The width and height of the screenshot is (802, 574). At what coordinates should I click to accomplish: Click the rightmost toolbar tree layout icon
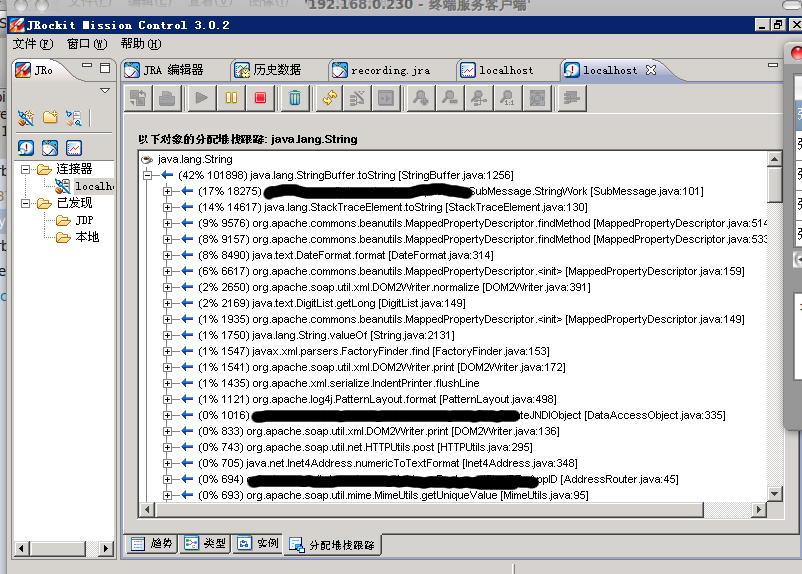pos(571,97)
